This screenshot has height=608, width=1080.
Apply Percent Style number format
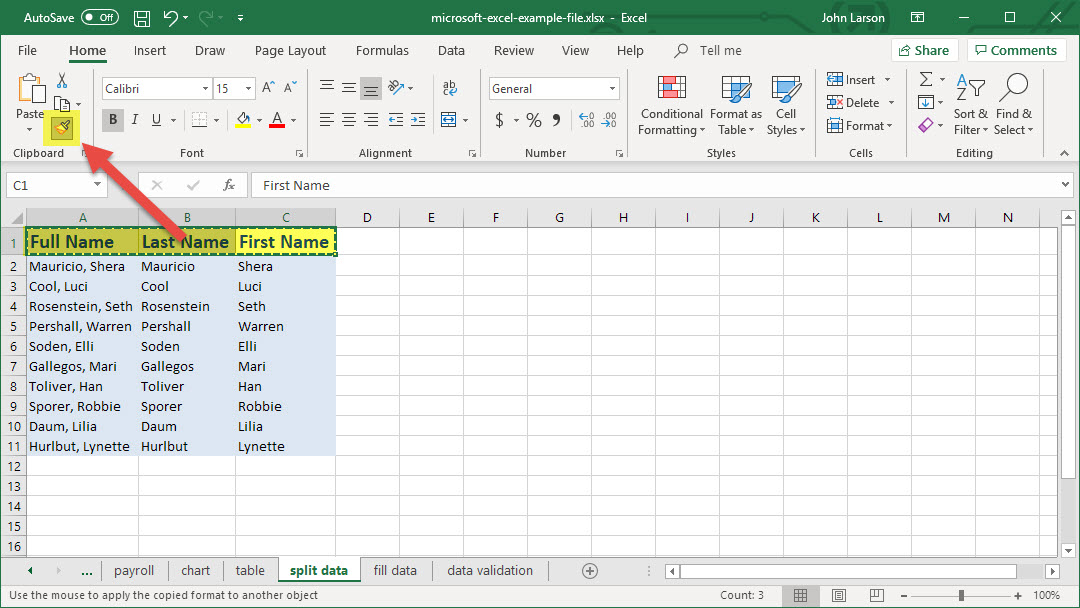point(534,120)
